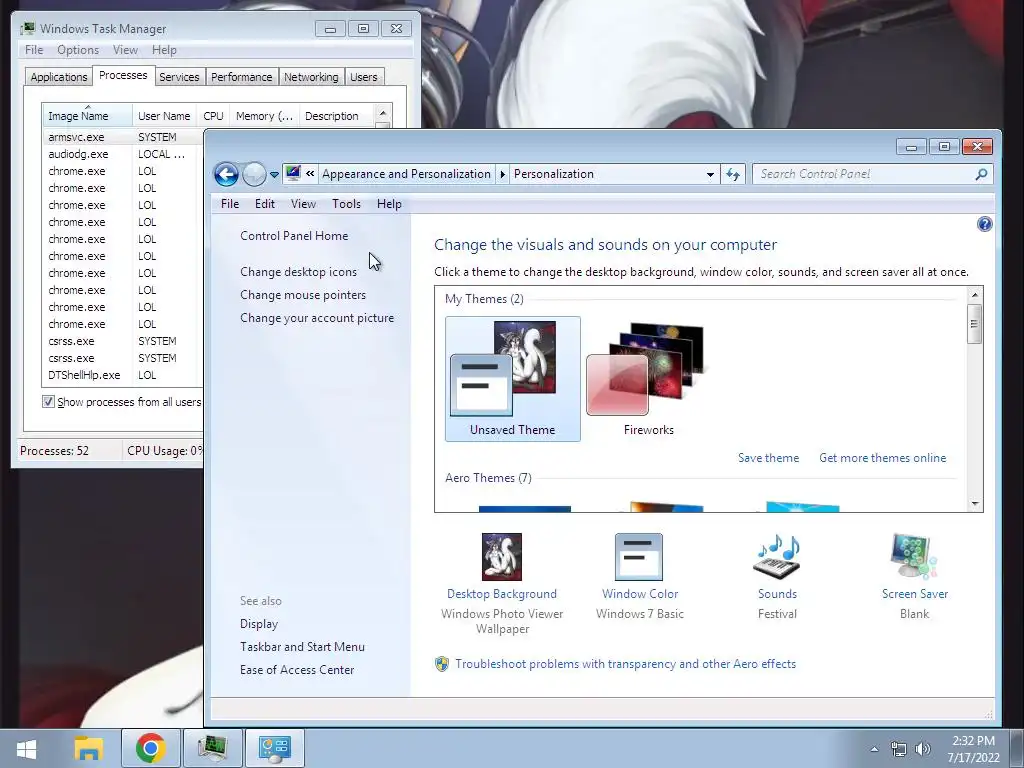Go to Control Panel Home

[x=294, y=236]
